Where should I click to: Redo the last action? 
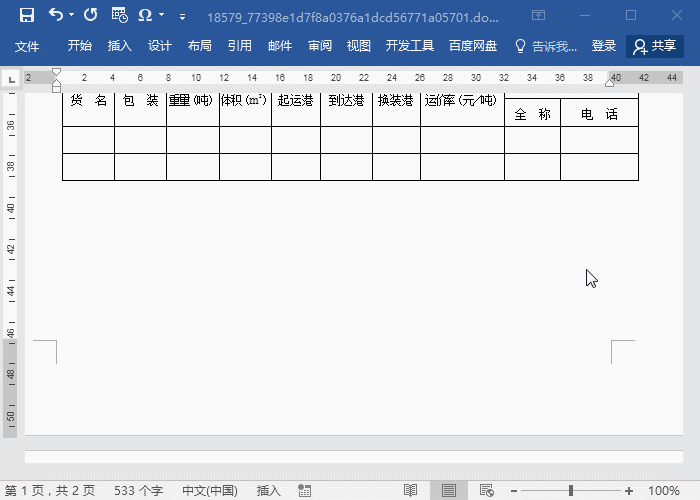click(x=91, y=15)
